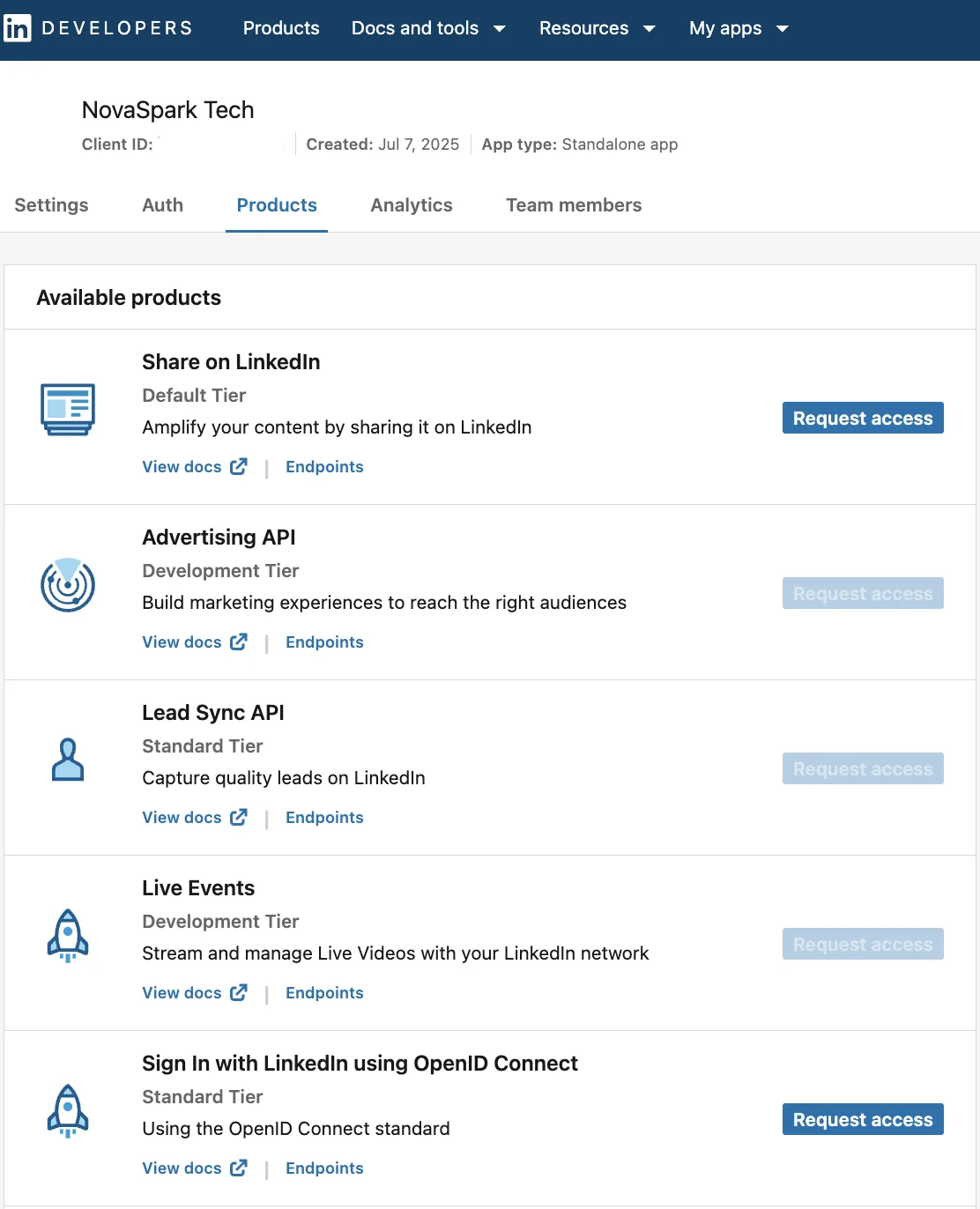
Task: Click the external-link icon beside Live Events docs
Action: [x=238, y=992]
